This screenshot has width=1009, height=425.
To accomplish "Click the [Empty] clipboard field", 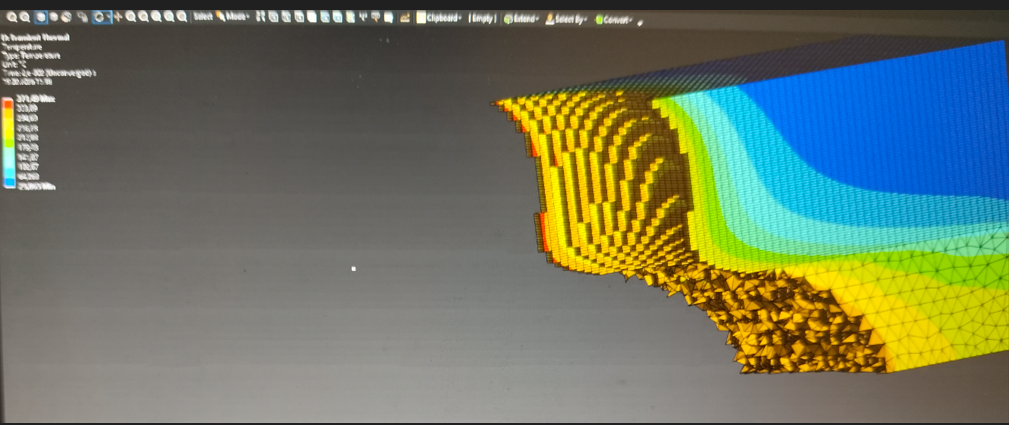I will pyautogui.click(x=483, y=17).
